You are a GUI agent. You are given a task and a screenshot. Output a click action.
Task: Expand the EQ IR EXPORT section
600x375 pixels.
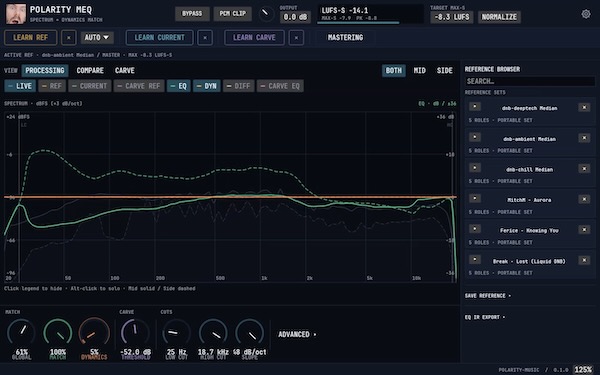(x=484, y=317)
